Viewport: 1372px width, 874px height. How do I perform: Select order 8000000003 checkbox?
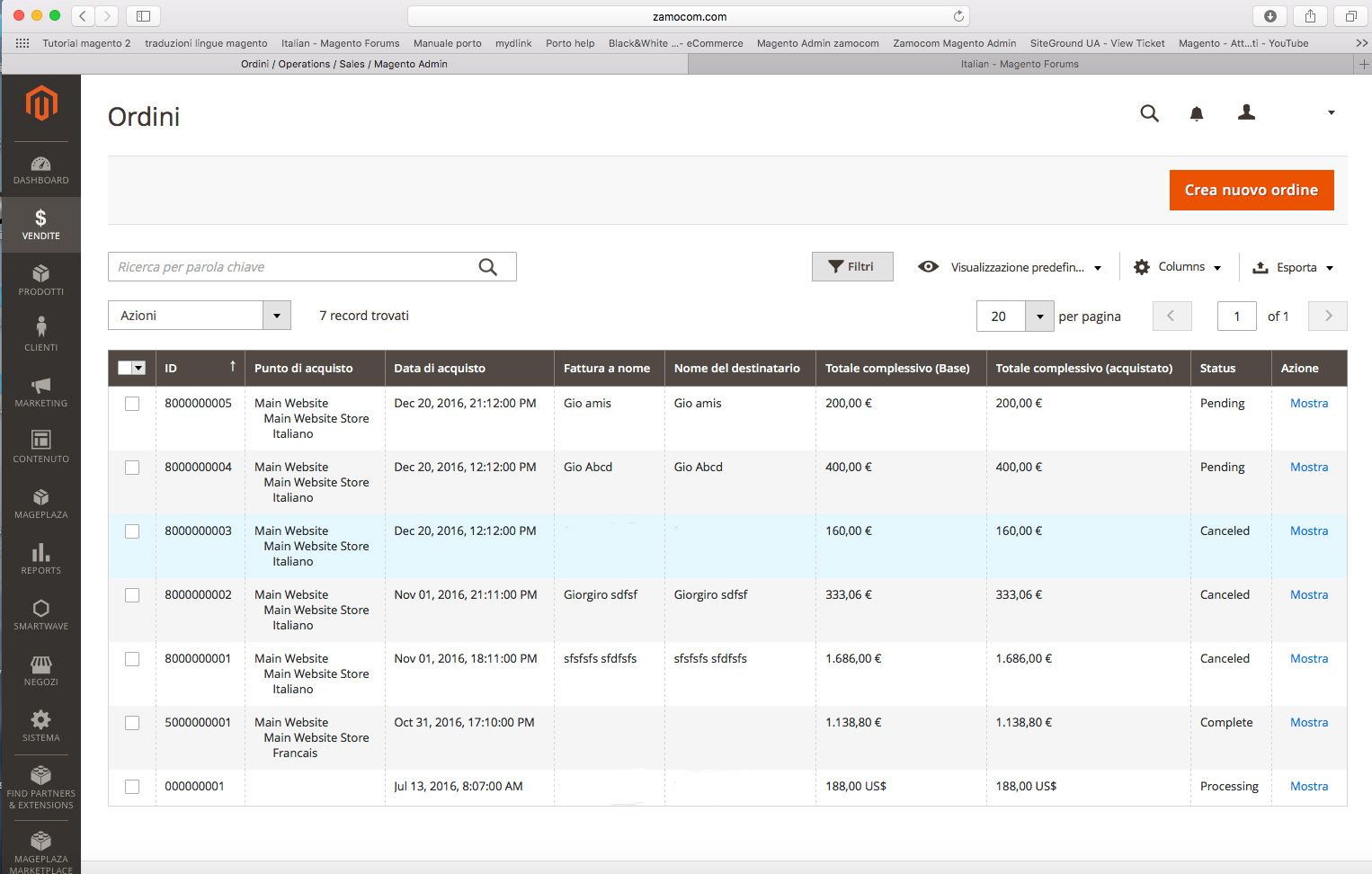coord(132,531)
